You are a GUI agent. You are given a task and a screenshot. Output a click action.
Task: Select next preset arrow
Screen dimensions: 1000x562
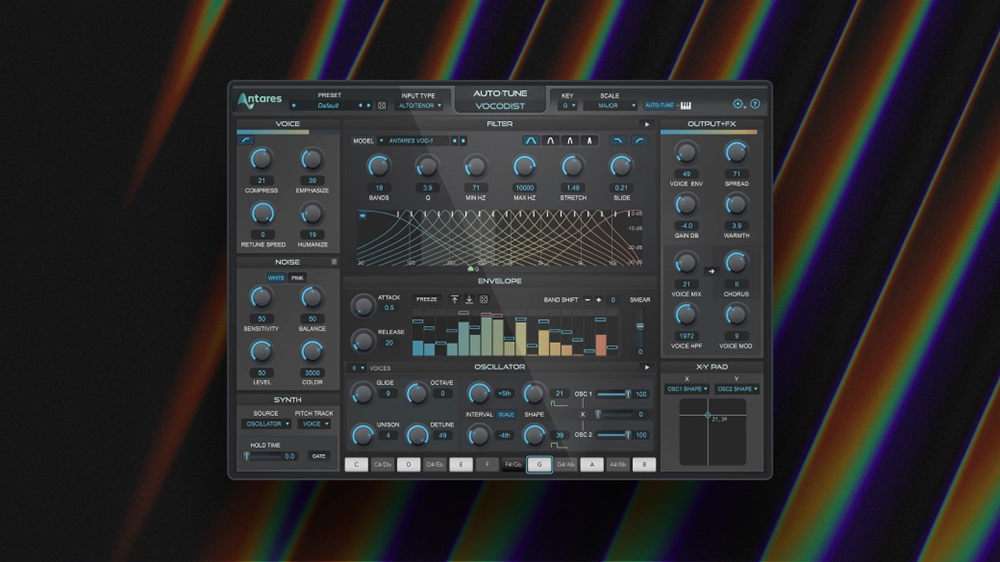pyautogui.click(x=369, y=105)
